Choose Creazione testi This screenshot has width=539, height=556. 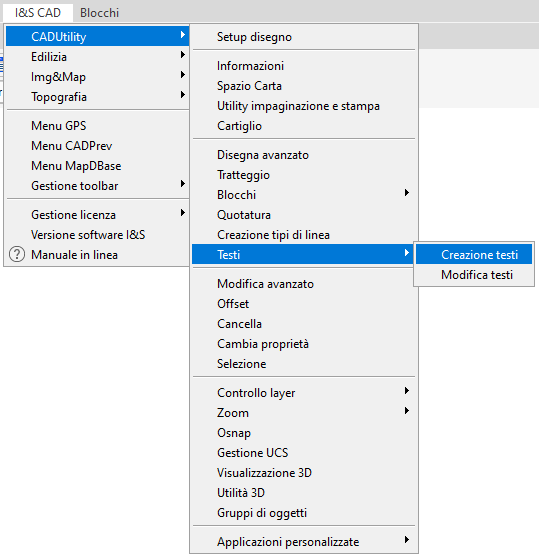[x=474, y=254]
